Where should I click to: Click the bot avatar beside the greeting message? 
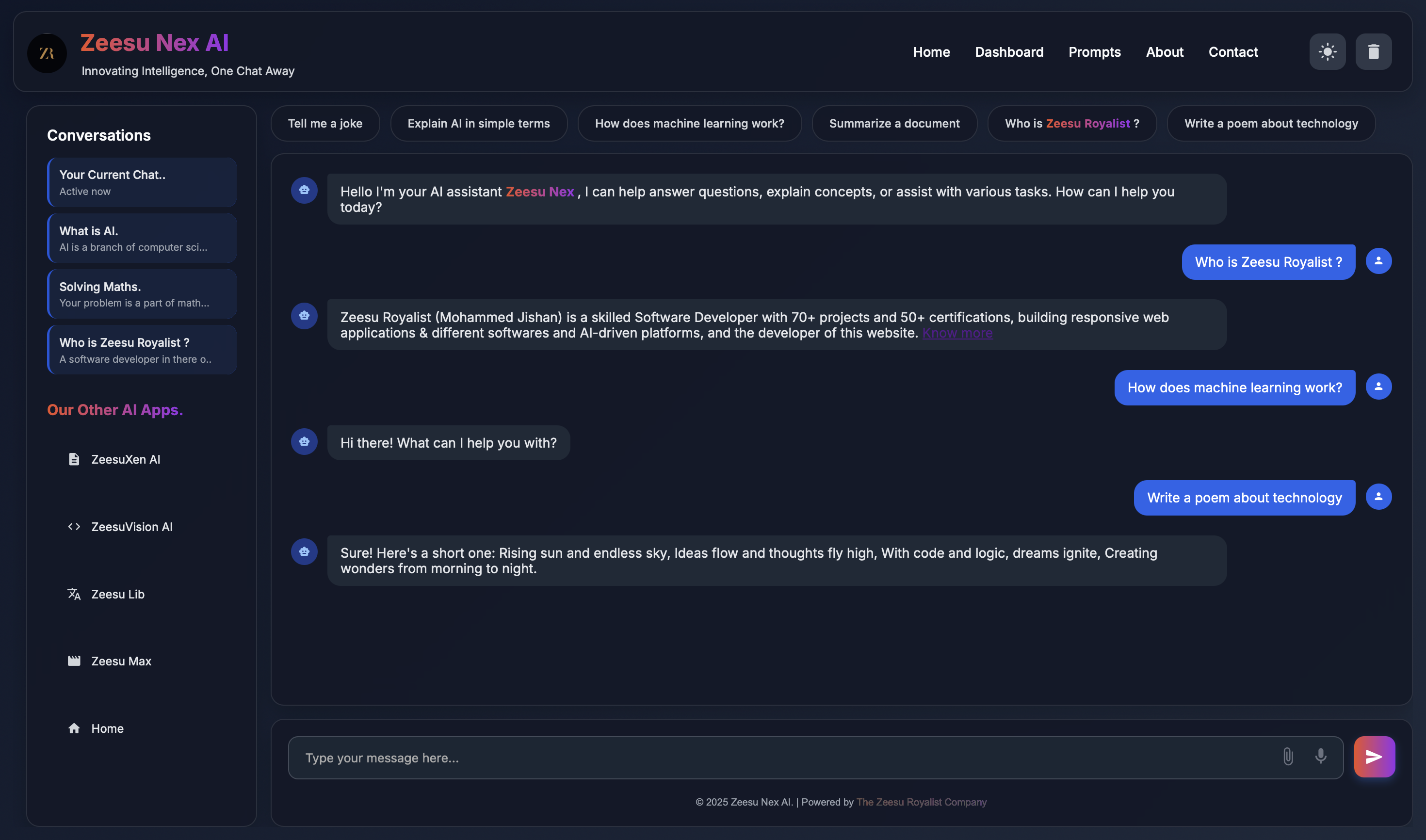(x=304, y=190)
